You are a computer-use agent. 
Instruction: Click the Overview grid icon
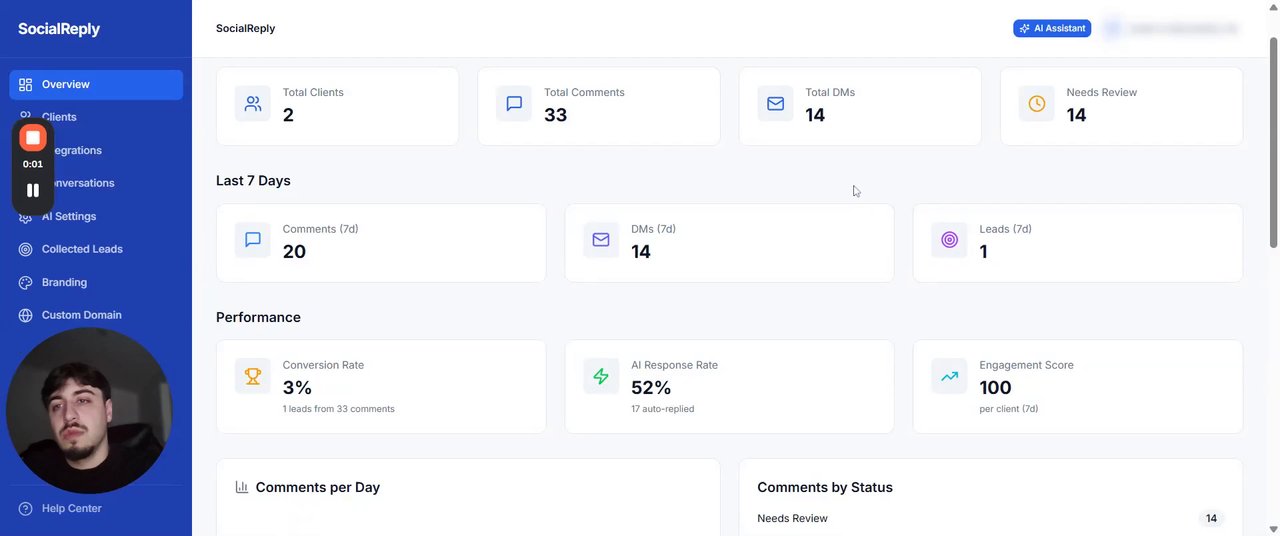coord(26,85)
